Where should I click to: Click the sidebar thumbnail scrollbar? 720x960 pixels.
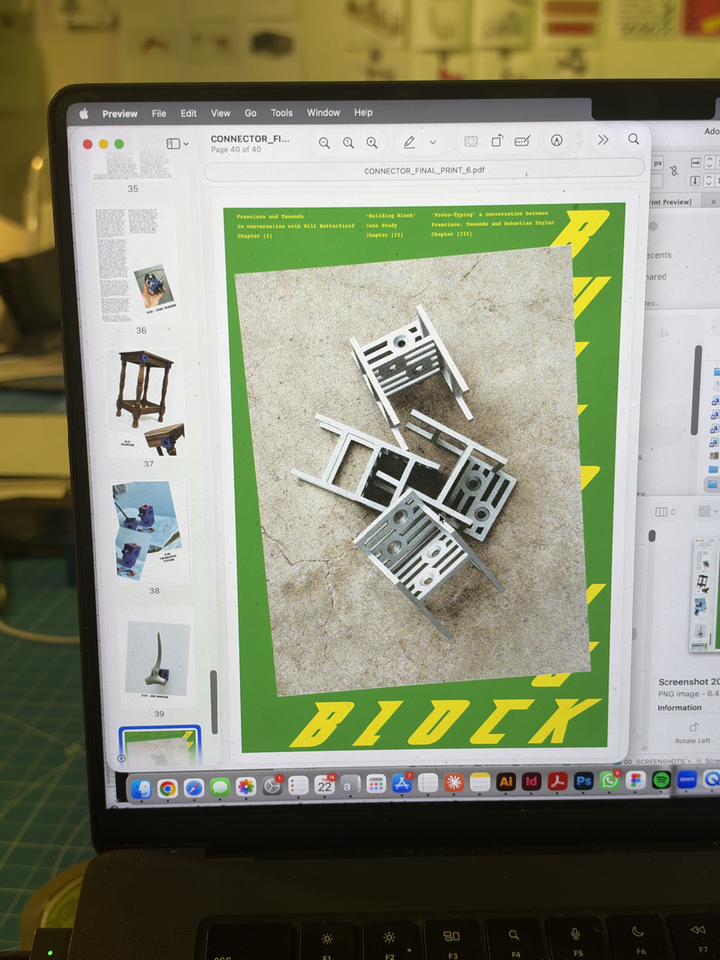[x=214, y=702]
